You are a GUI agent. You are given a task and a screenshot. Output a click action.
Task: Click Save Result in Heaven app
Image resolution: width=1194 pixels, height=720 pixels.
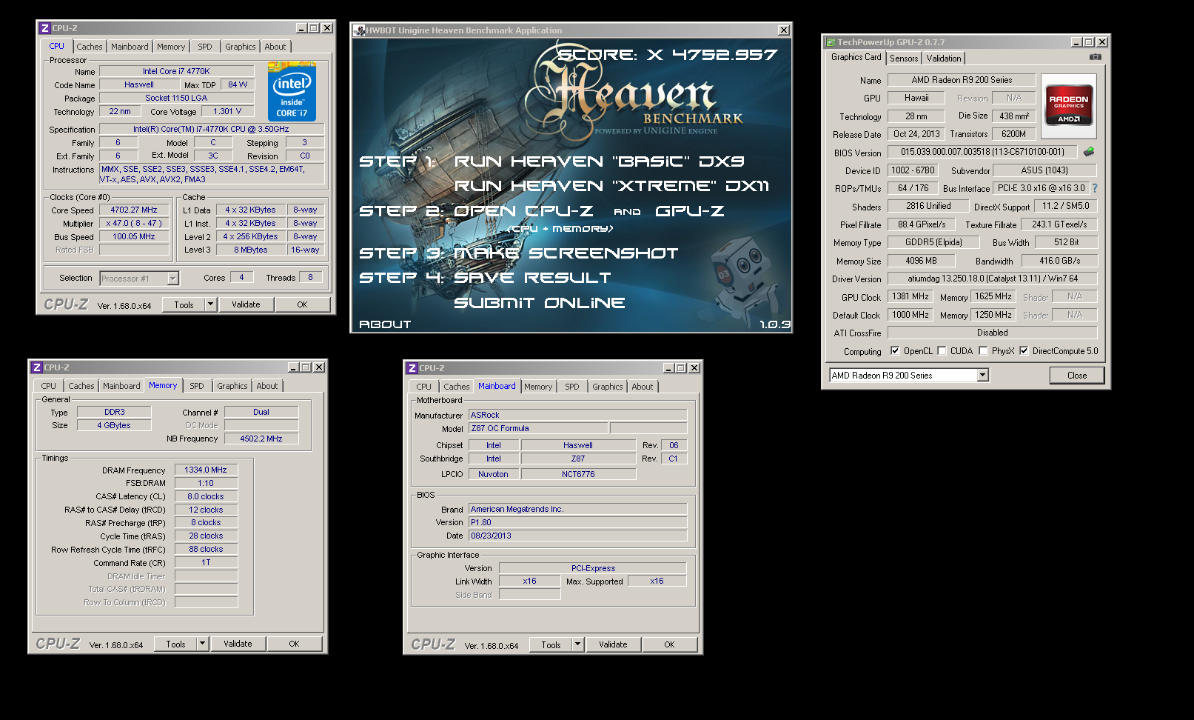532,278
